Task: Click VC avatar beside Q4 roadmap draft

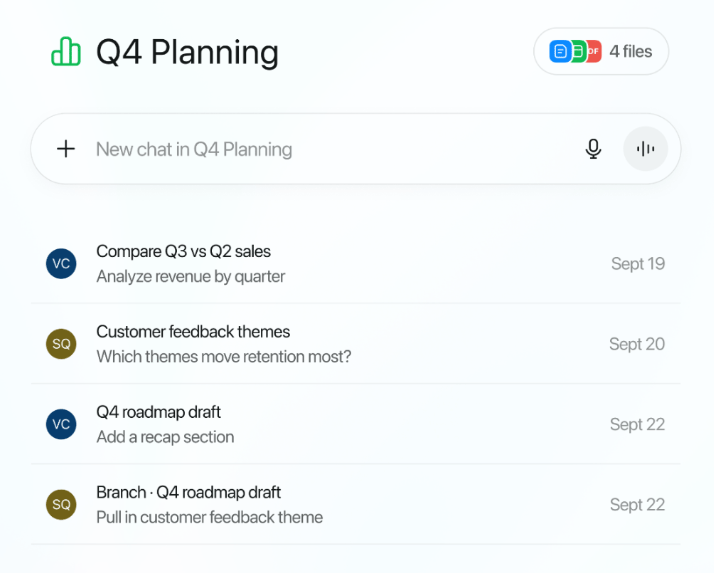Action: tap(61, 424)
